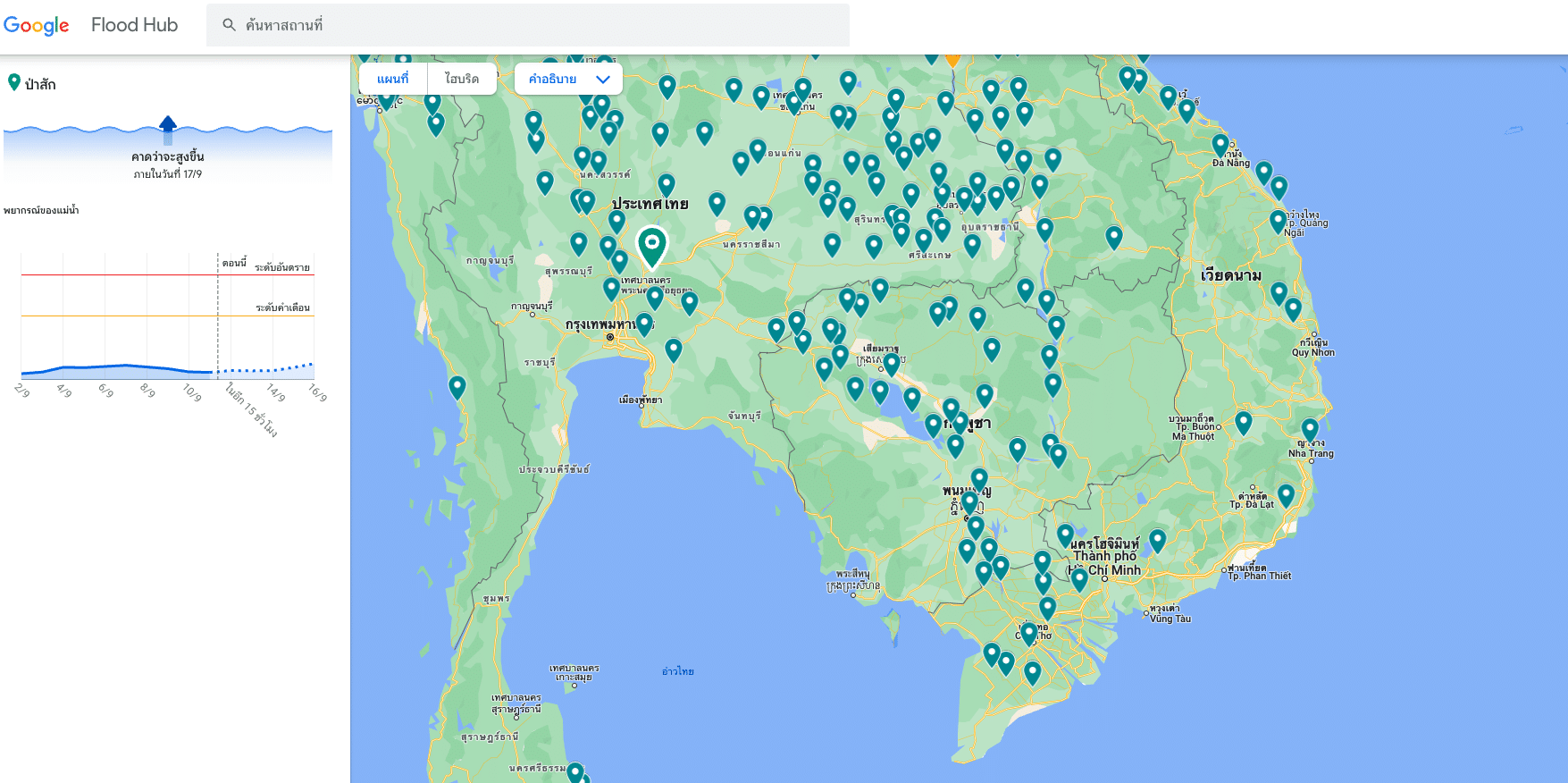1568x783 pixels.
Task: Click the ค้นหาสถานที่ search field
Action: coord(528,25)
